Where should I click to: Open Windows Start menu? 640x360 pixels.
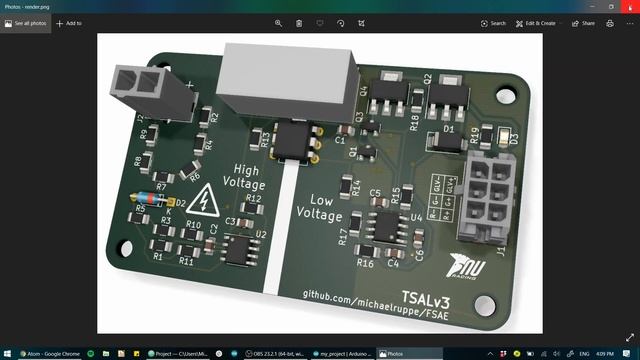tap(7, 353)
